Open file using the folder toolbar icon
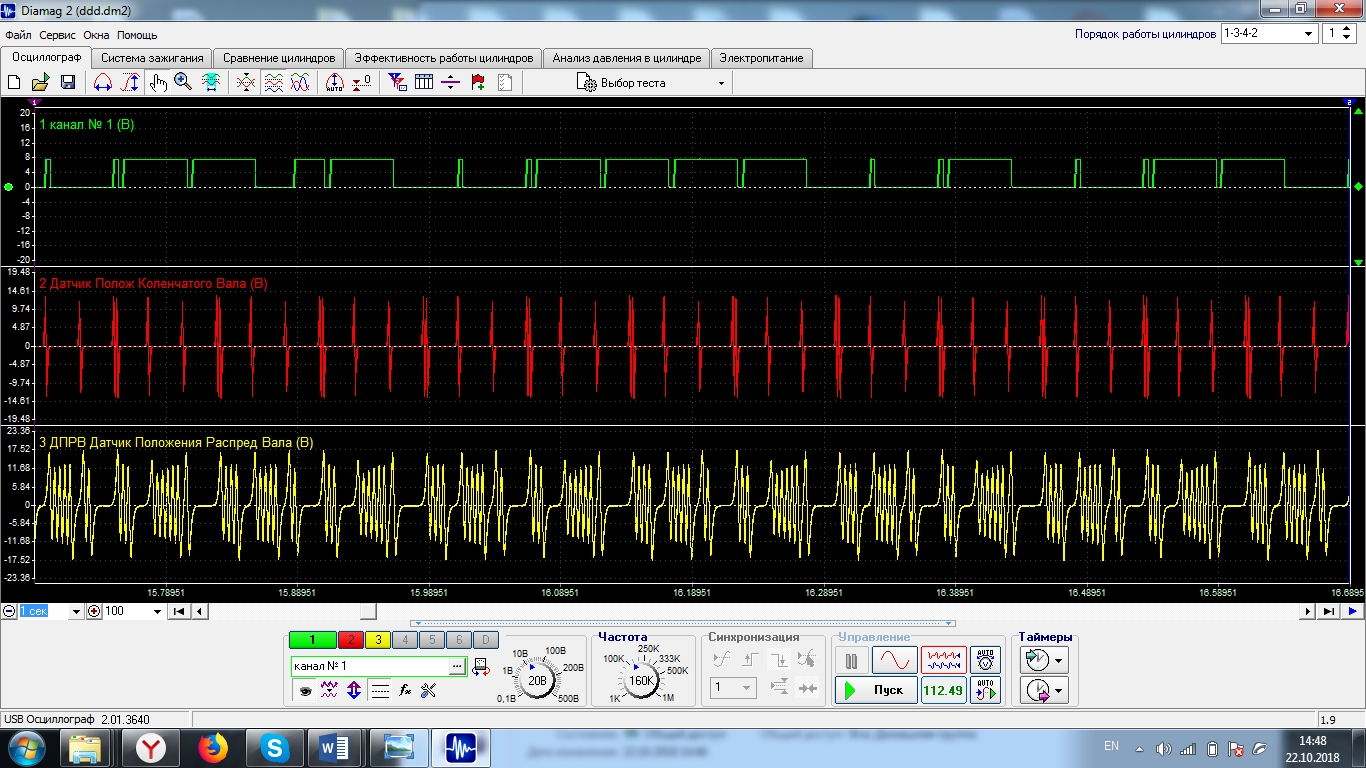The width and height of the screenshot is (1366, 768). pyautogui.click(x=41, y=83)
